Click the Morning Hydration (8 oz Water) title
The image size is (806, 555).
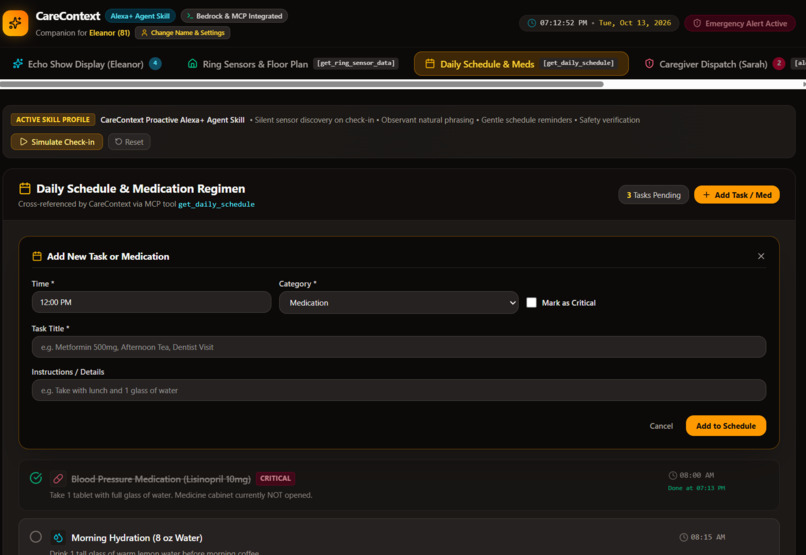tap(137, 538)
